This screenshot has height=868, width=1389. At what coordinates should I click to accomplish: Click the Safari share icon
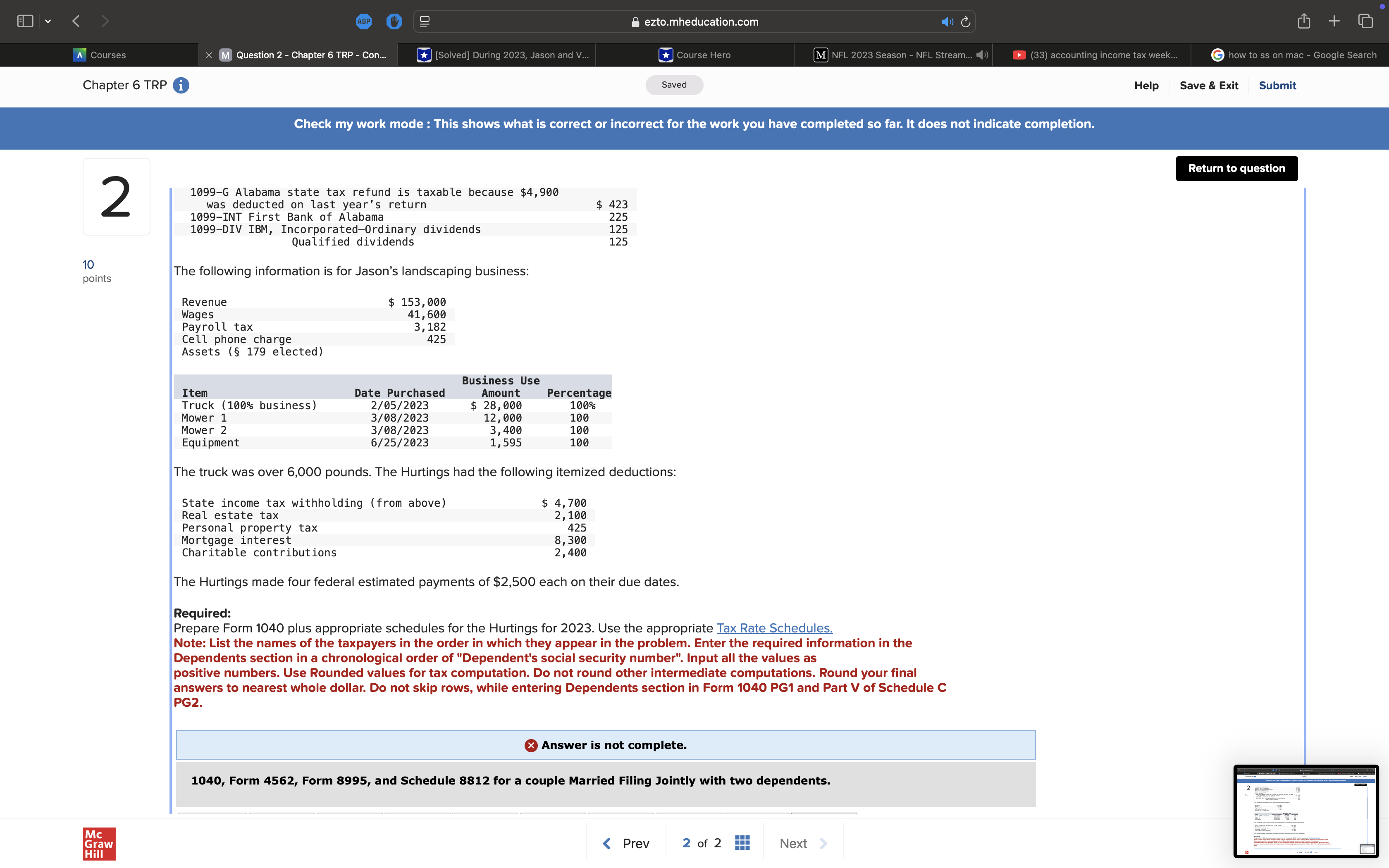point(1303,21)
